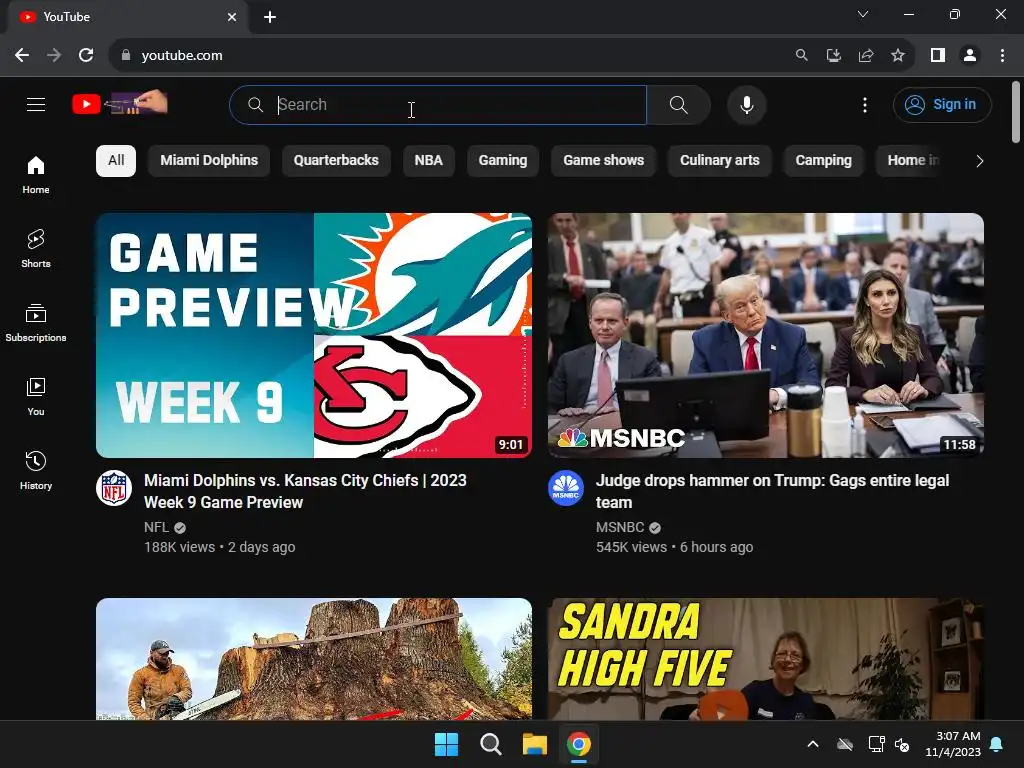Select the Game shows chip
This screenshot has height=768, width=1024.
[603, 161]
